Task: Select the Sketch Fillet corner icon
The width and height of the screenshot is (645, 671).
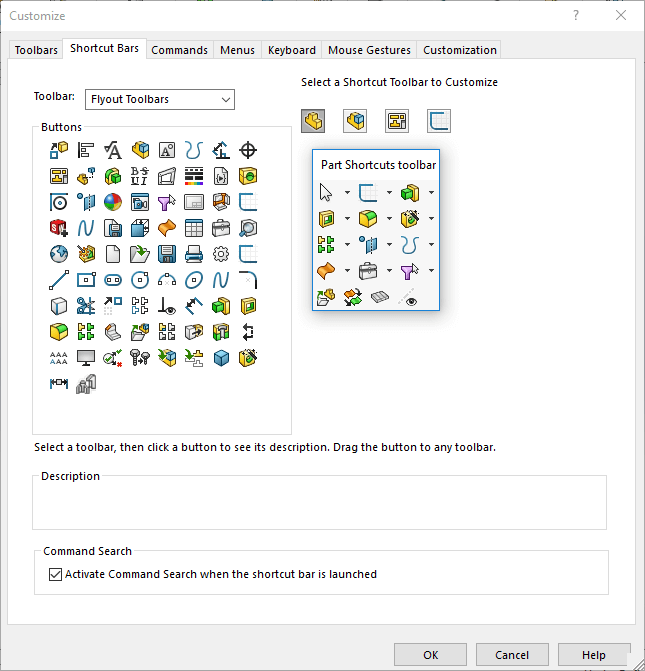Action: [x=248, y=280]
